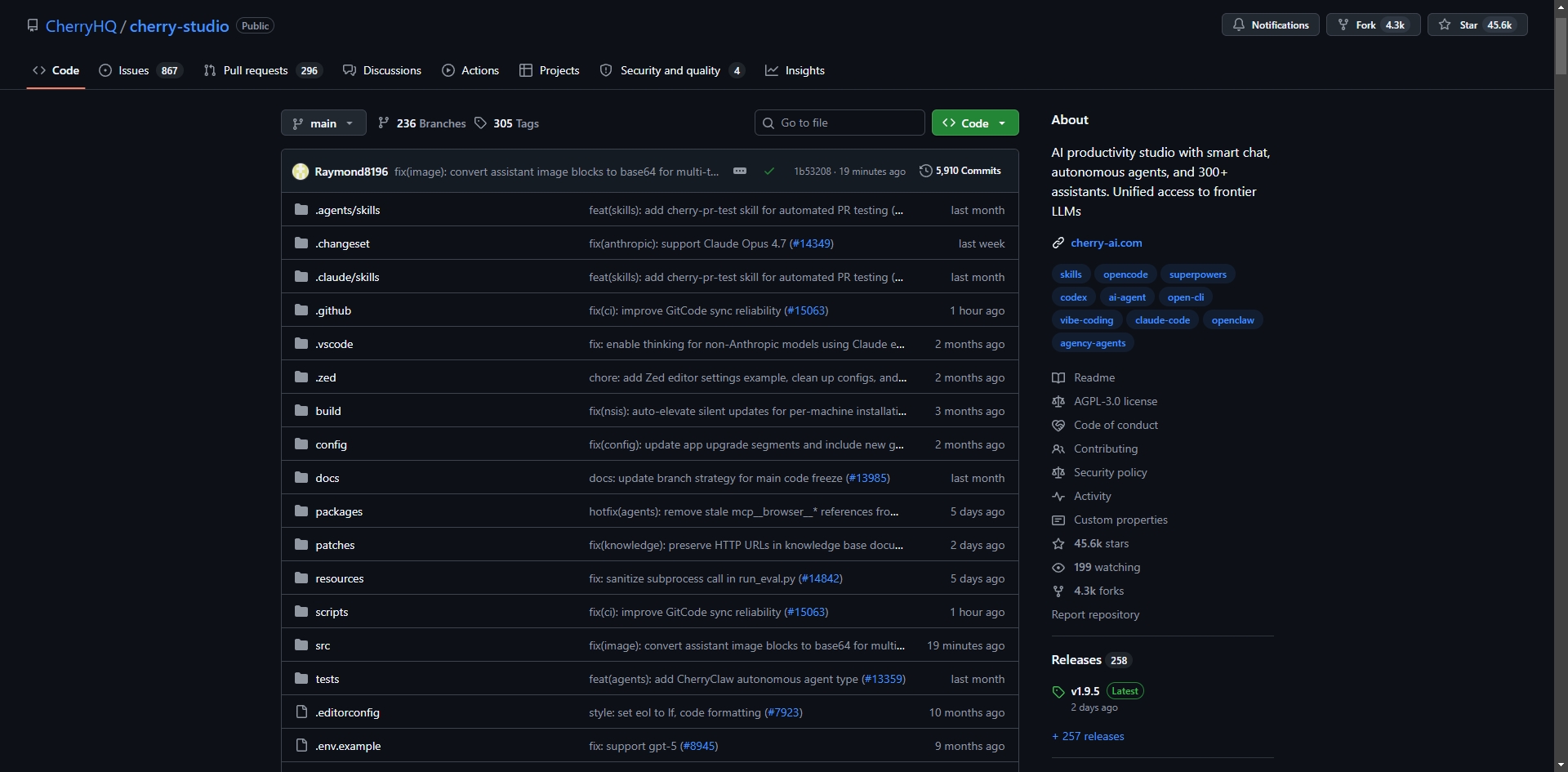This screenshot has width=1568, height=772.
Task: Open the Actions tab
Action: [x=470, y=70]
